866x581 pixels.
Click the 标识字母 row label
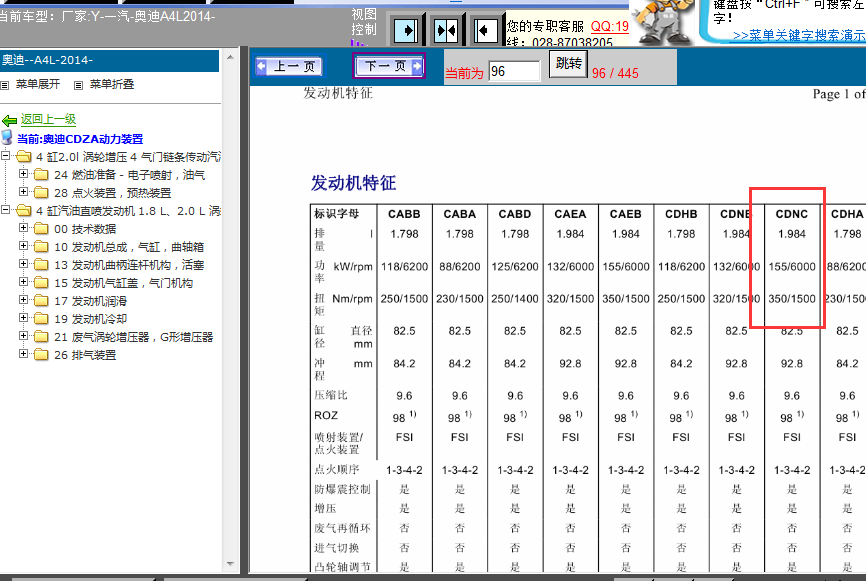(x=336, y=214)
